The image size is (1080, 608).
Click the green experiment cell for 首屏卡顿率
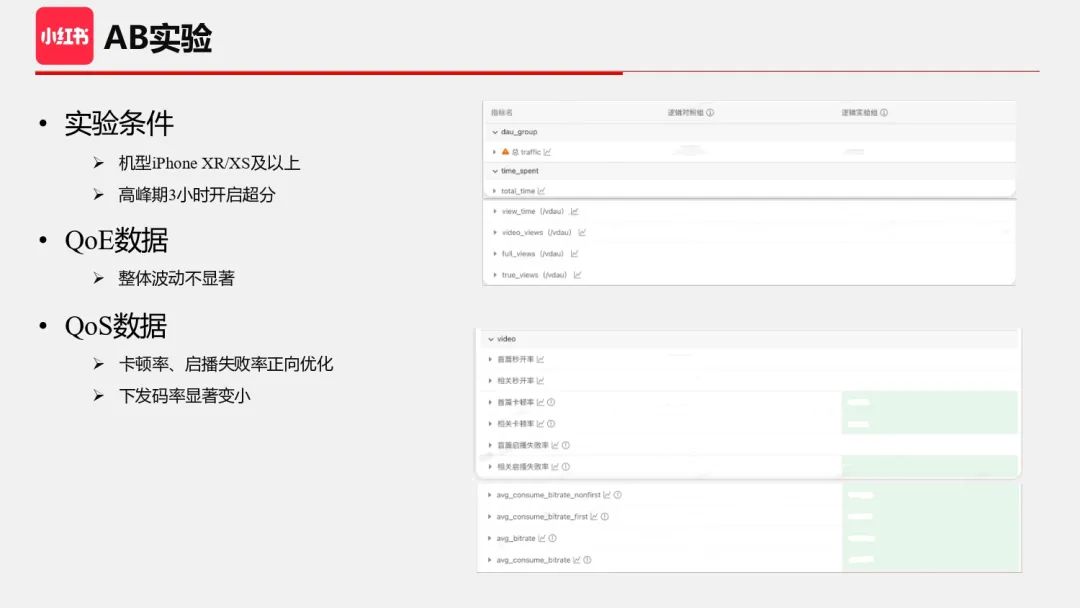tap(930, 402)
